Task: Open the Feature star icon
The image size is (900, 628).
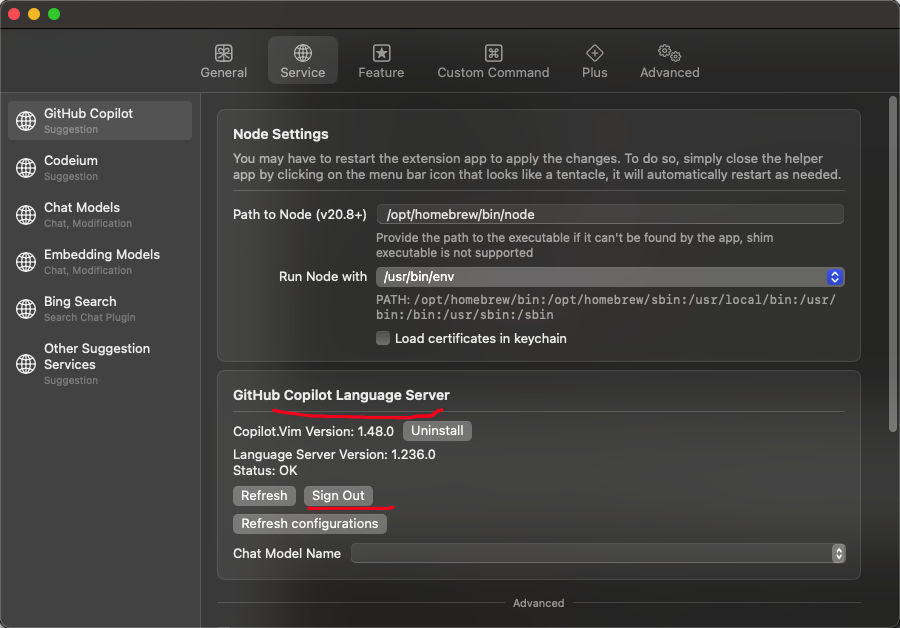Action: [381, 53]
